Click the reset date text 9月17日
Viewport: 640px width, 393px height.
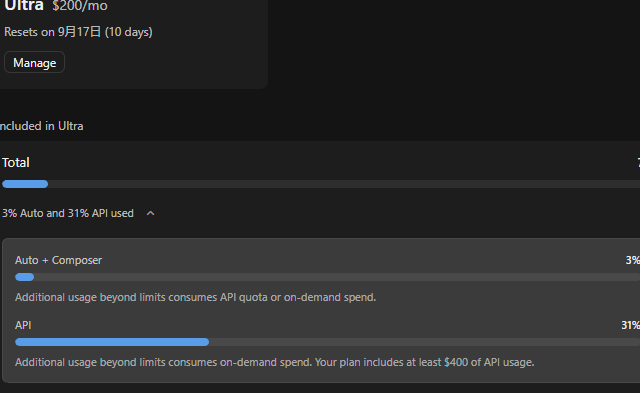pos(79,32)
